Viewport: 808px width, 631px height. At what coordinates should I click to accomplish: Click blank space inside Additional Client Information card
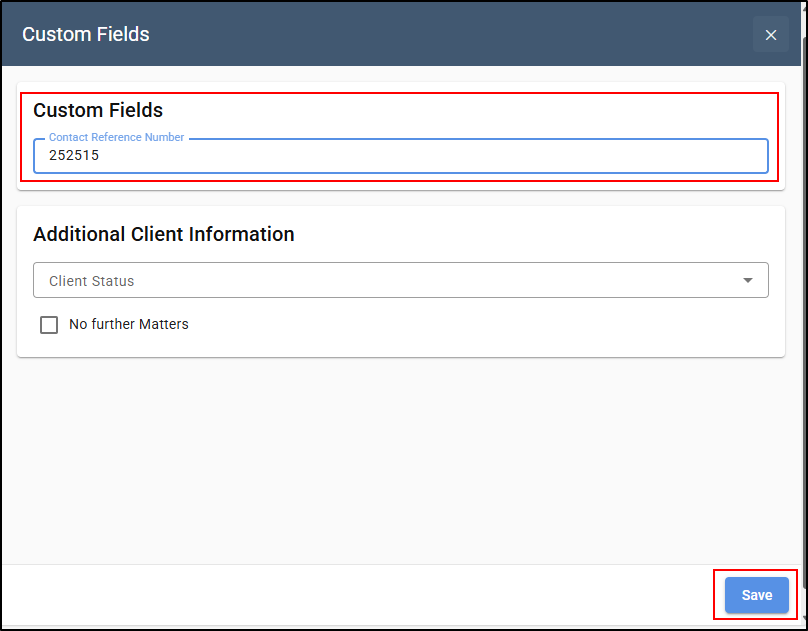point(464,327)
